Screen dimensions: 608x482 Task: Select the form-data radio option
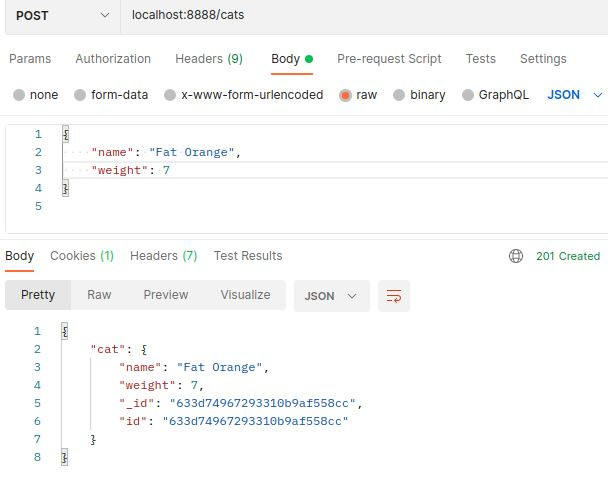(x=81, y=95)
